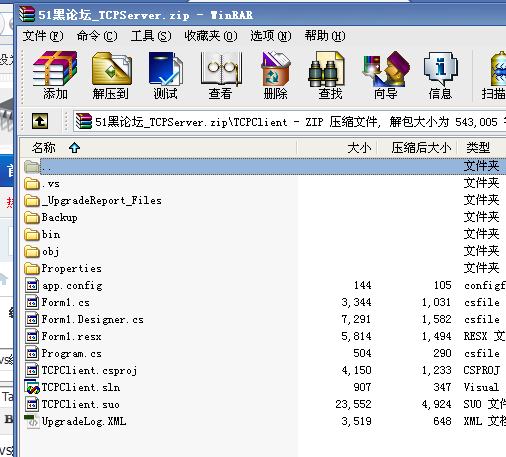Click the app.config file icon

click(32, 285)
